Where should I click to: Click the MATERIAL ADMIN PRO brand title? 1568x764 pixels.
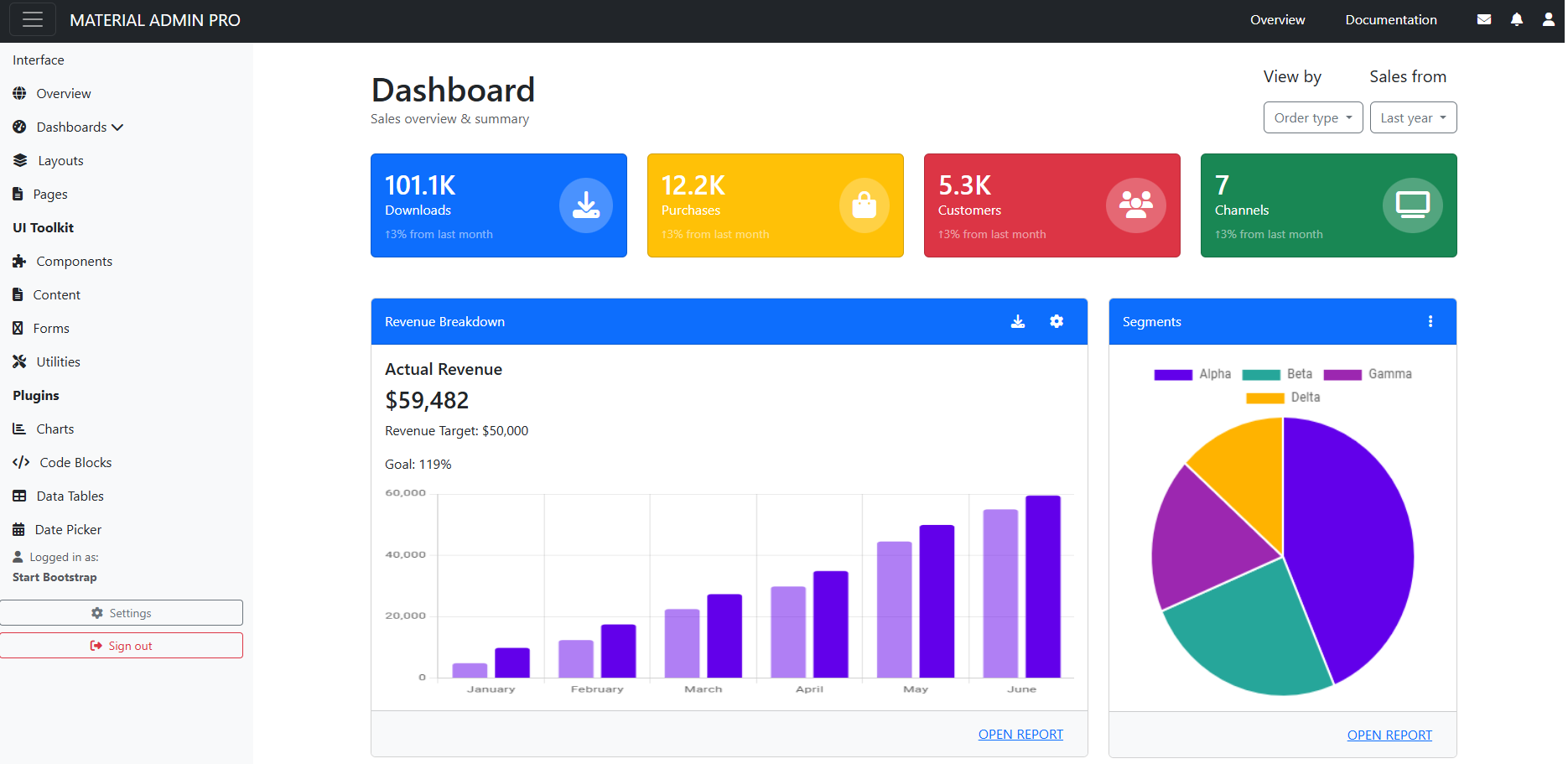tap(155, 20)
